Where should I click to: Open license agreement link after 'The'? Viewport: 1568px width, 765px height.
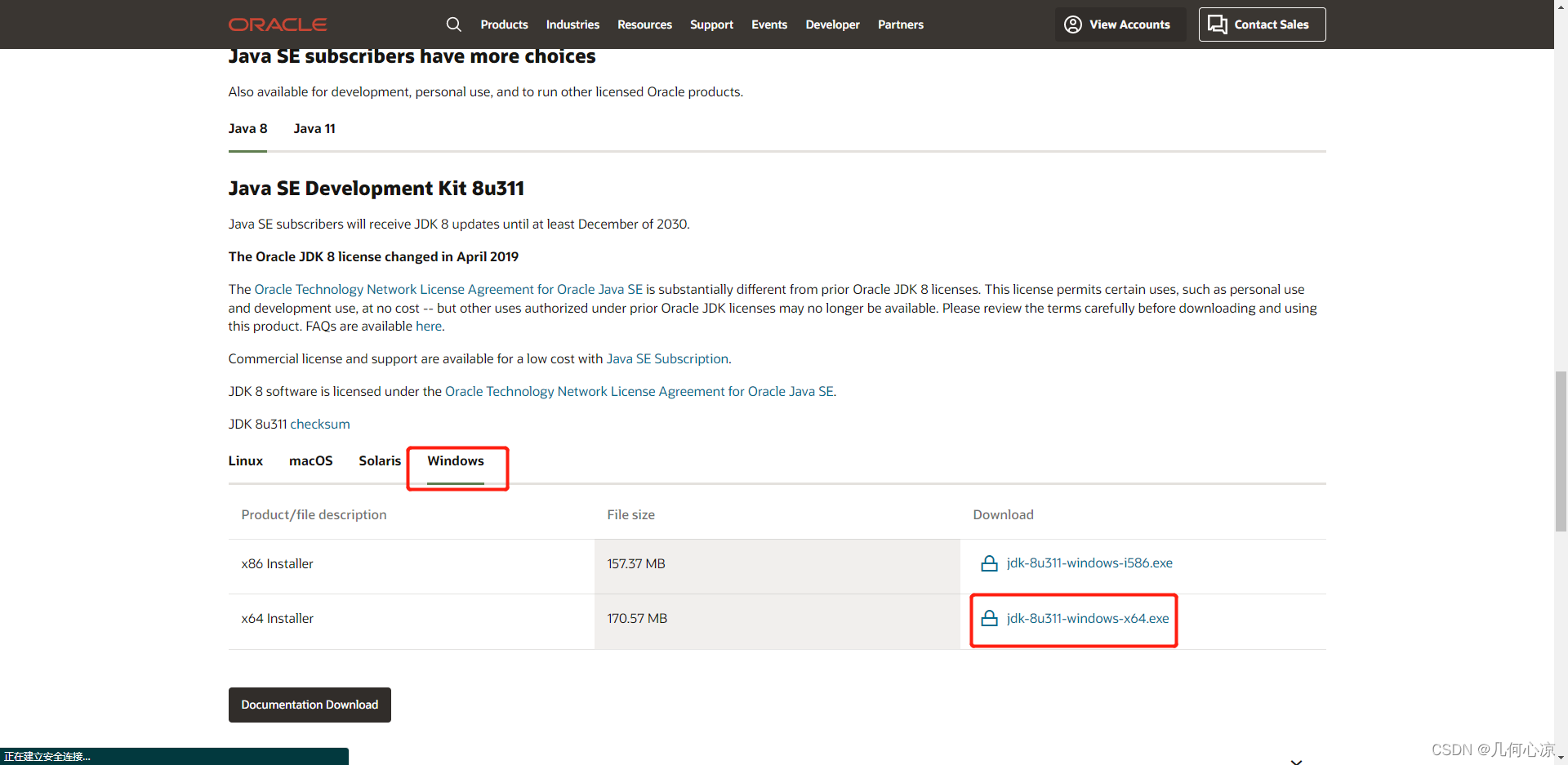pyautogui.click(x=448, y=290)
